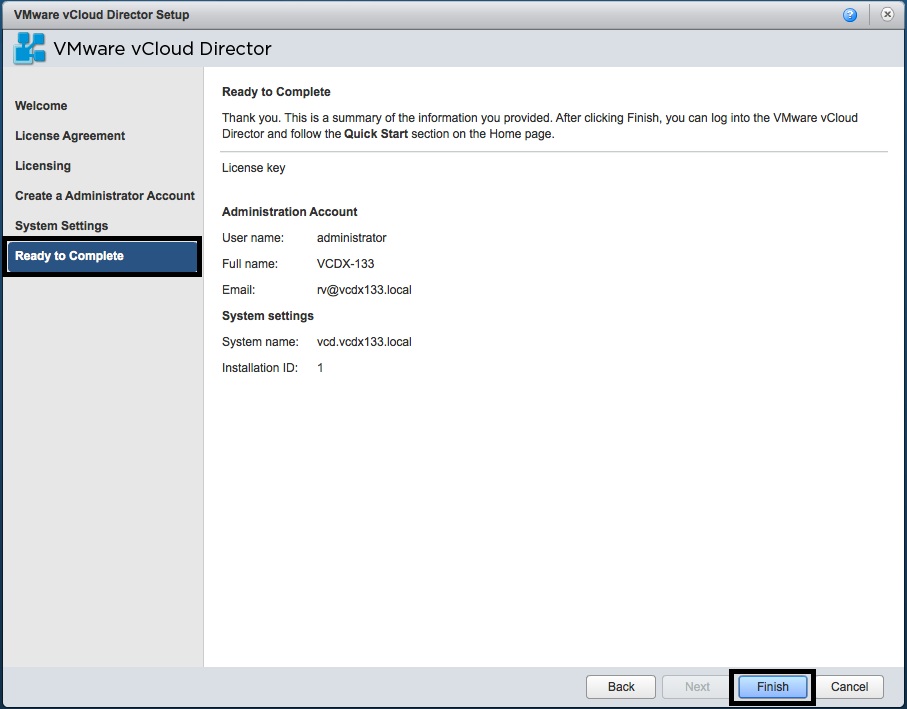
Task: Select the Welcome step in the sidebar
Action: tap(41, 105)
